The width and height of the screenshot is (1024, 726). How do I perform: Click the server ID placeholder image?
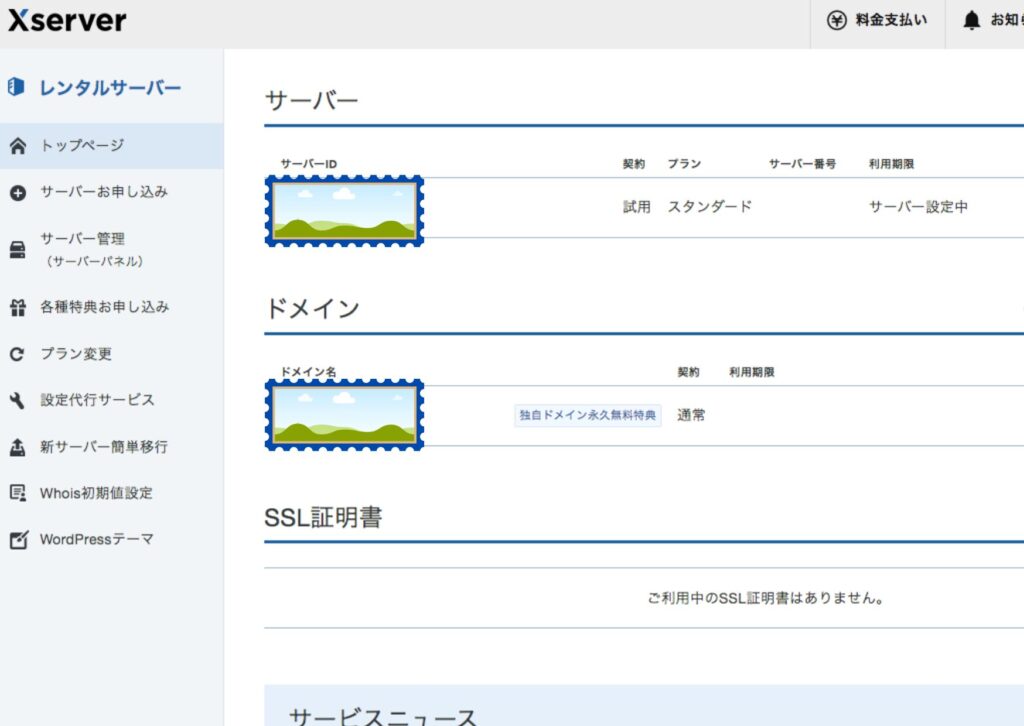pyautogui.click(x=344, y=211)
